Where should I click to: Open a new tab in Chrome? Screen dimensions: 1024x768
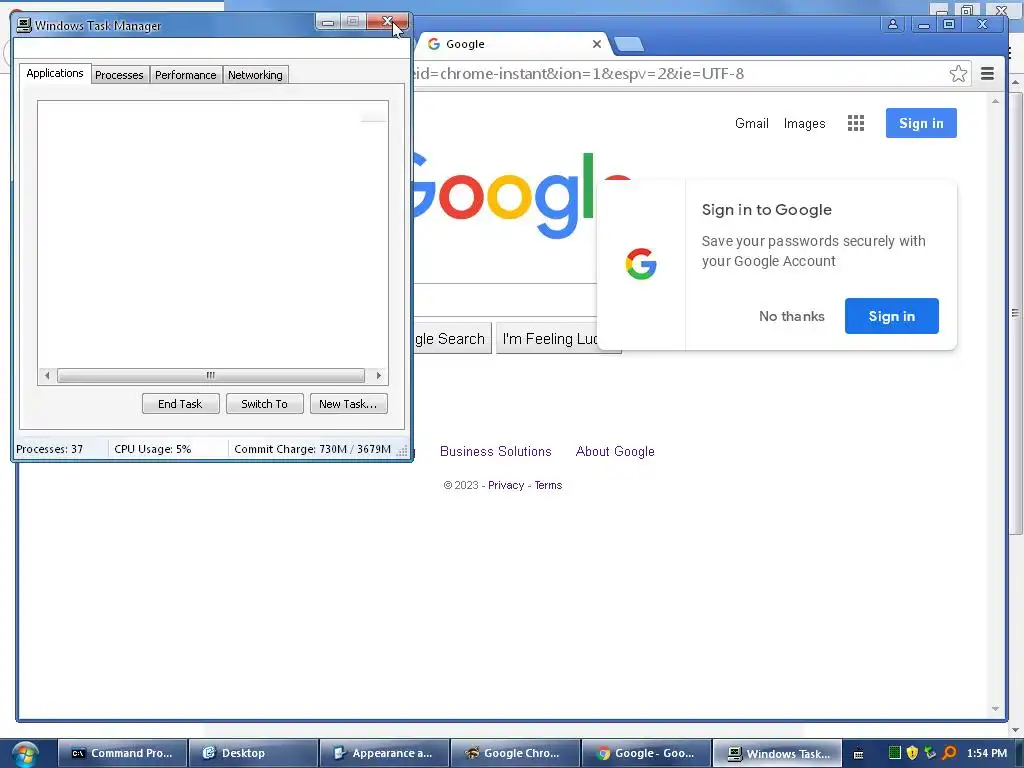(x=629, y=44)
